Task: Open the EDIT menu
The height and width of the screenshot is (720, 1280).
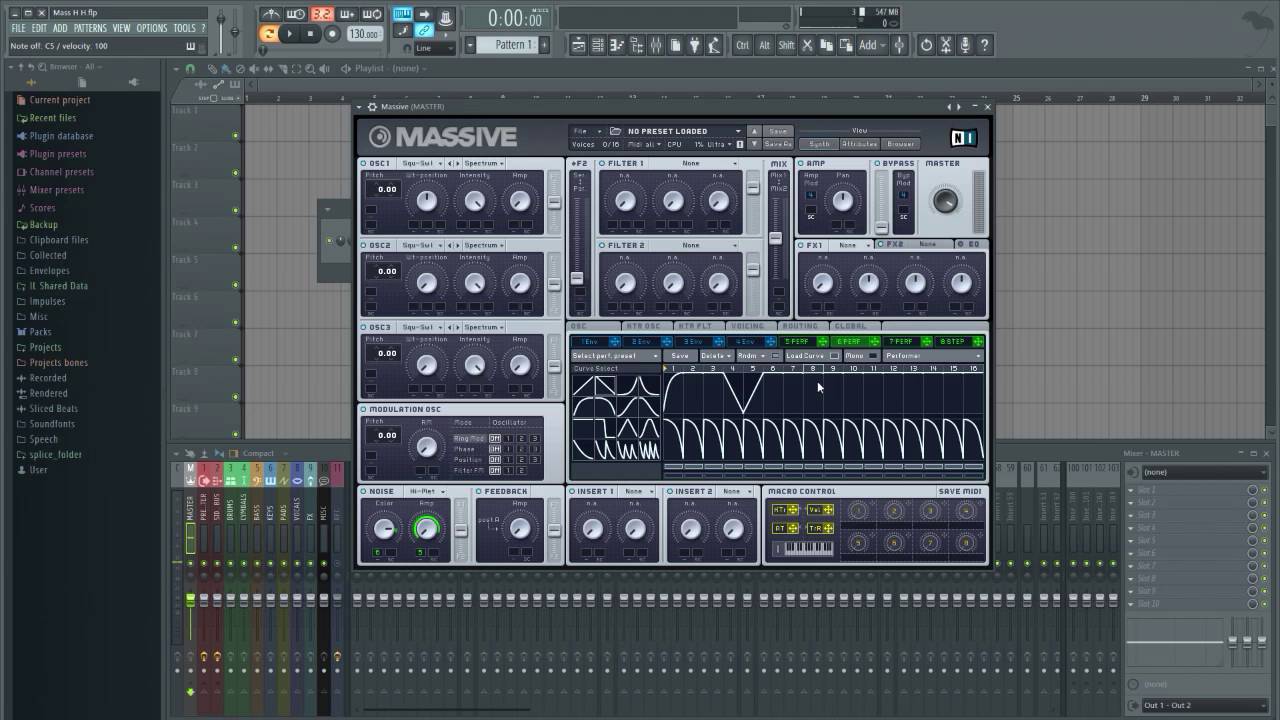Action: 39,29
